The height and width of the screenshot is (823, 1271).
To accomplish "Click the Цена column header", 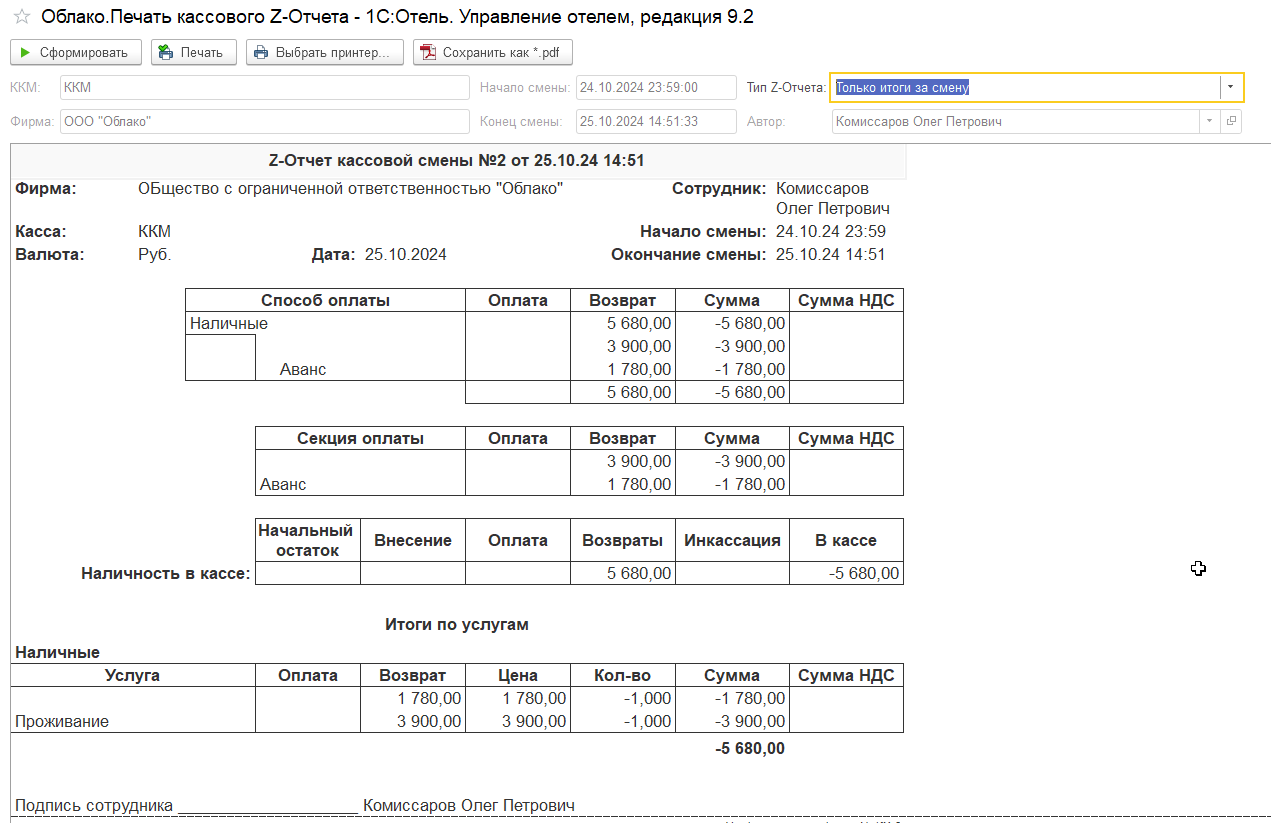I will tap(518, 675).
